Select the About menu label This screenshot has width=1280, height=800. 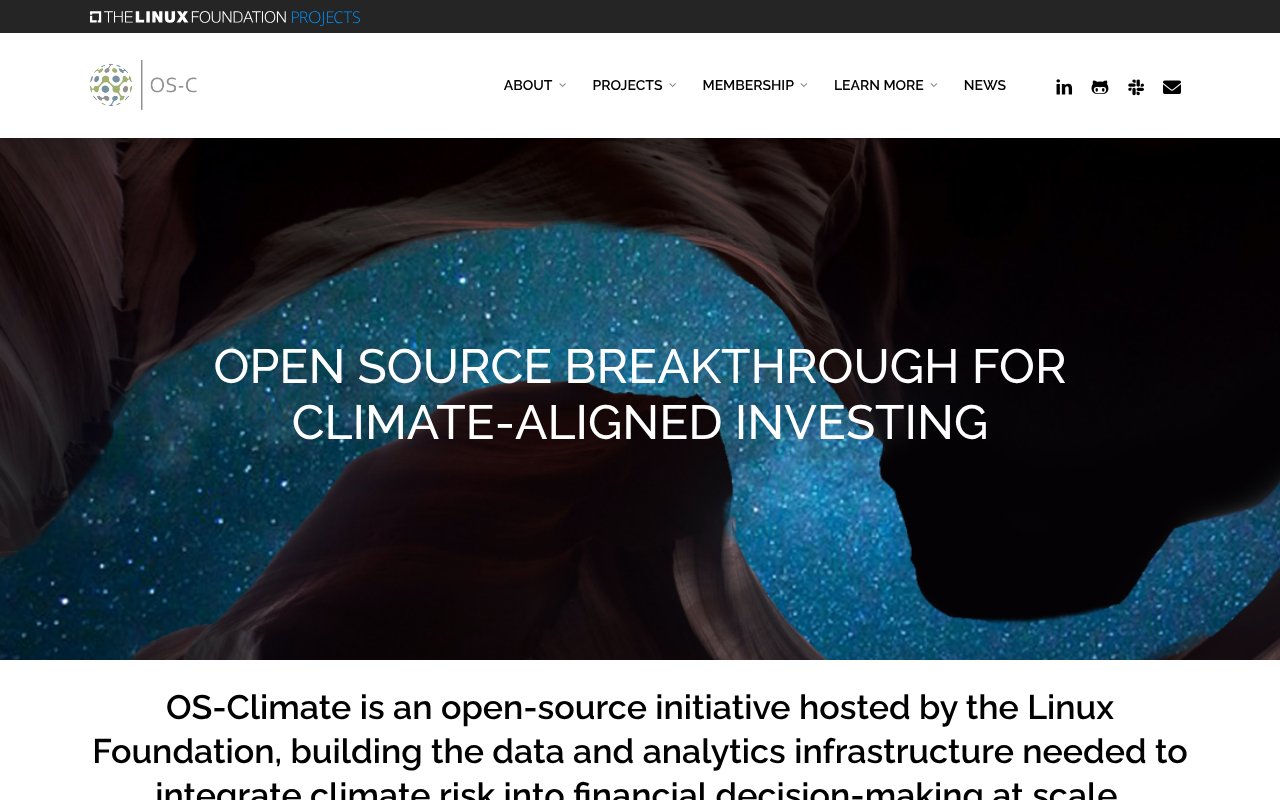[x=528, y=86]
